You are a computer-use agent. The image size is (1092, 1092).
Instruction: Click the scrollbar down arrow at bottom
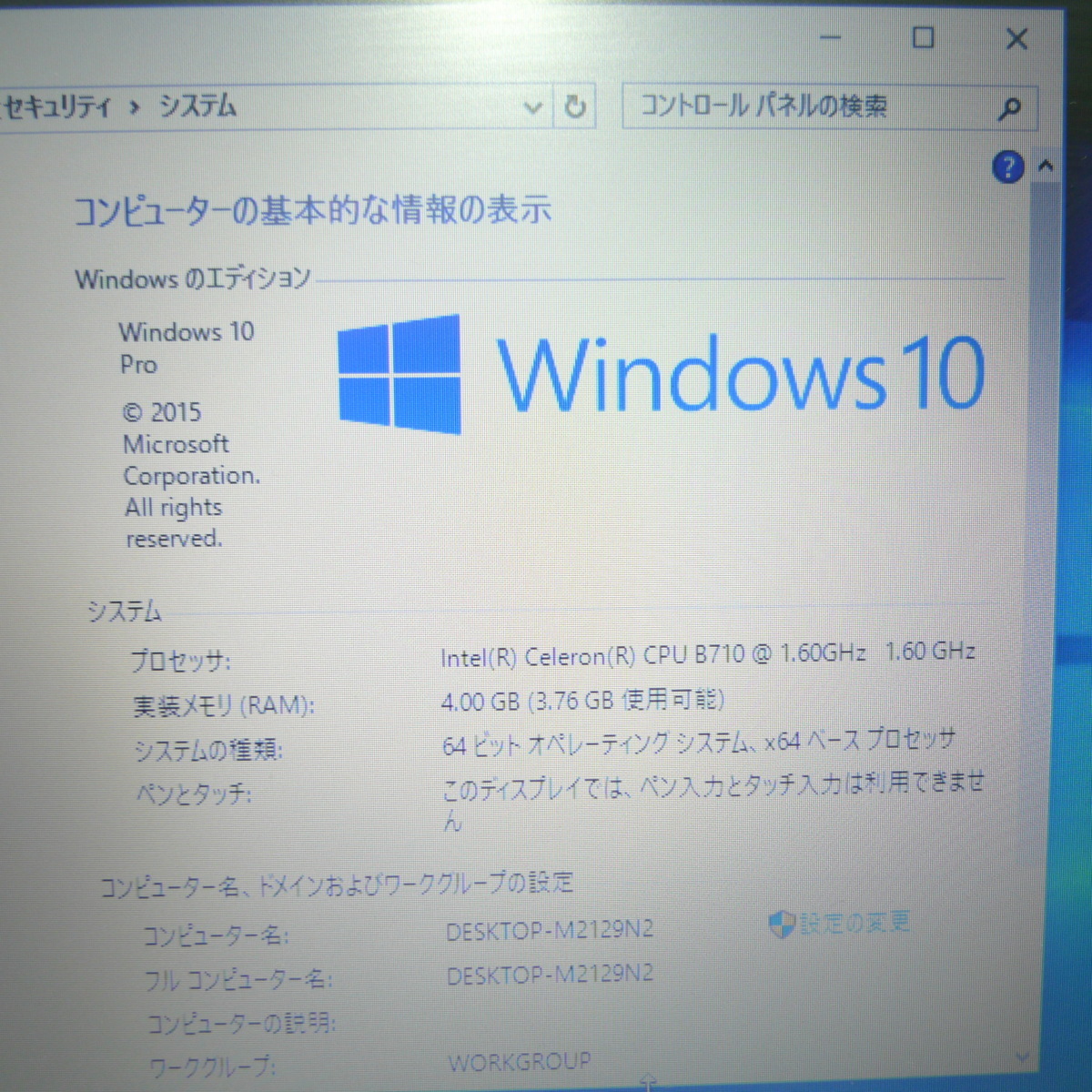[1023, 1057]
